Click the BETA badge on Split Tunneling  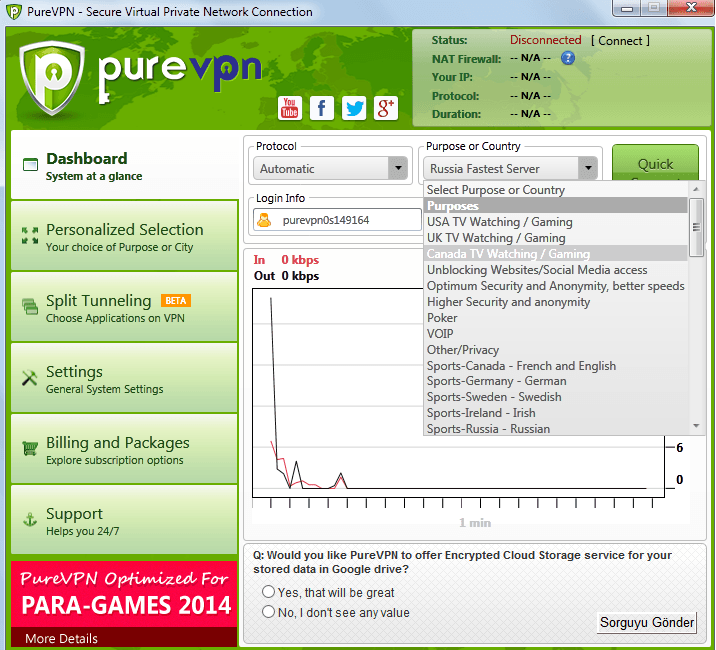click(176, 301)
